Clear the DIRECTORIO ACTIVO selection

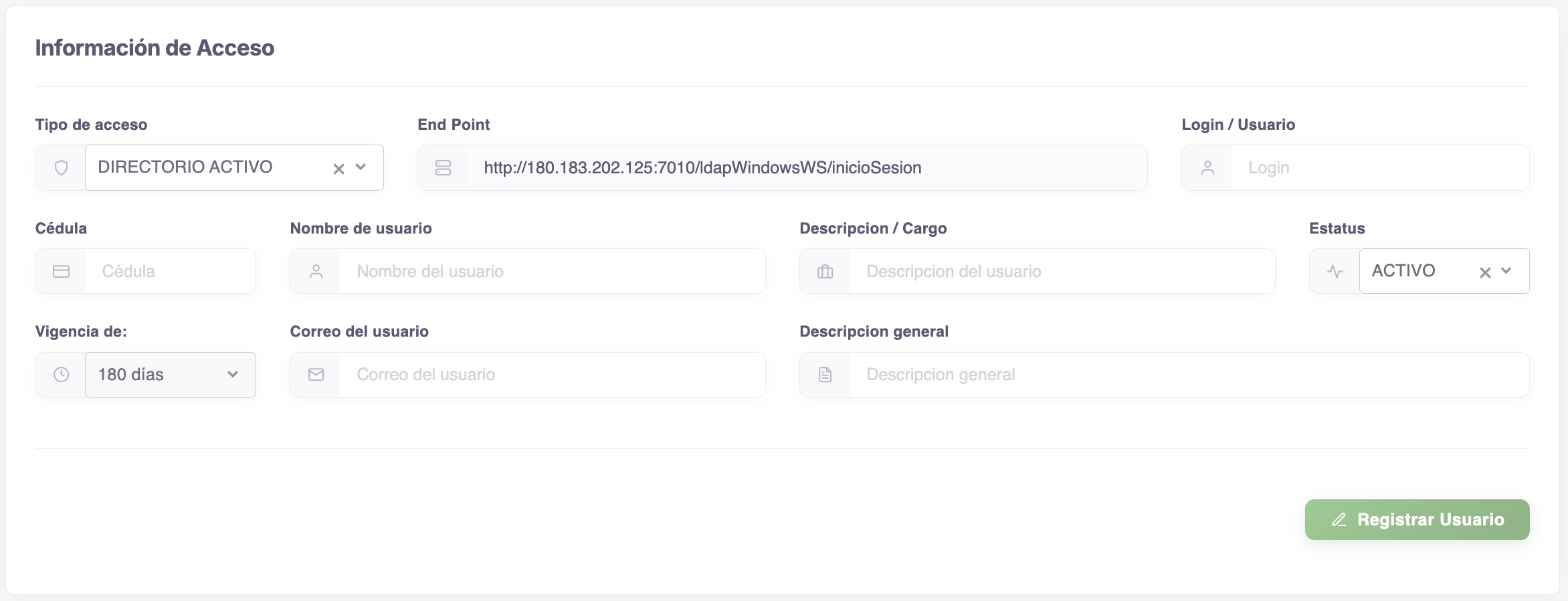pos(338,169)
